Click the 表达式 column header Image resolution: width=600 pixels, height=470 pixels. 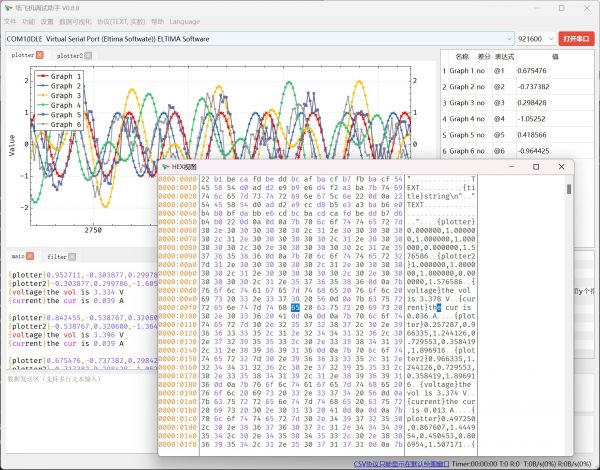tap(504, 57)
